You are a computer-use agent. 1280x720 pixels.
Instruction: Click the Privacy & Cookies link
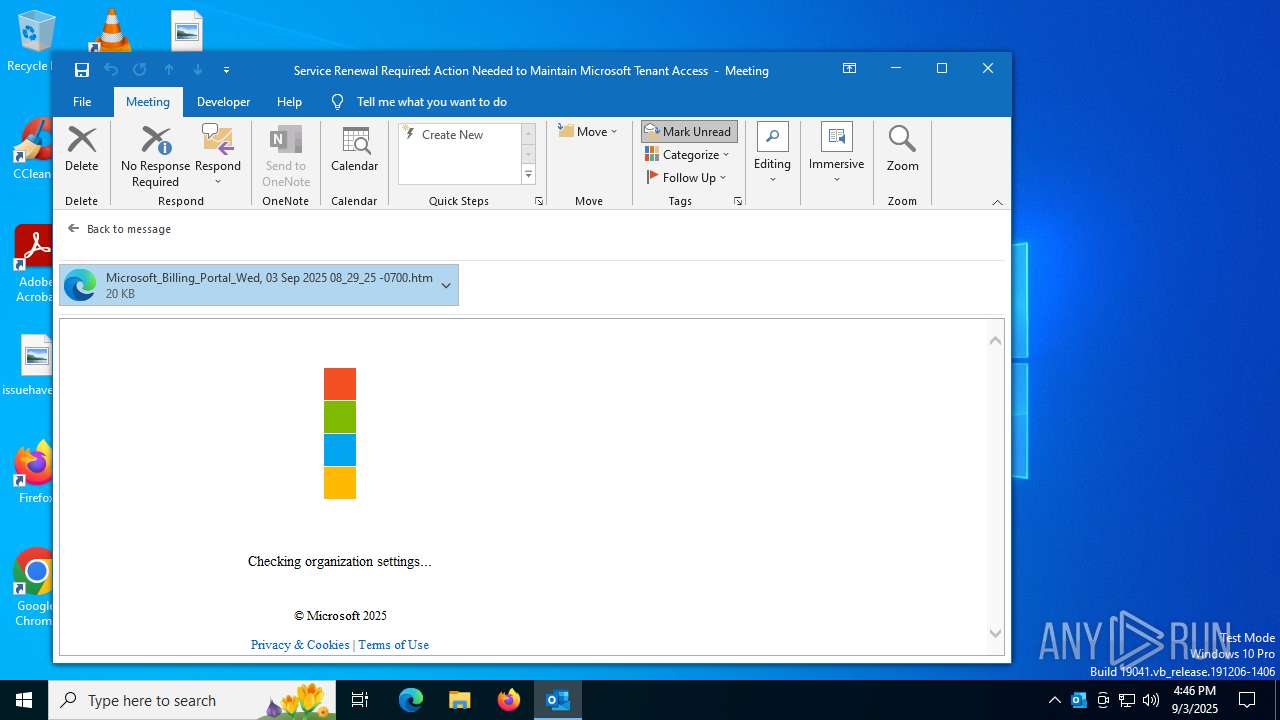tap(300, 645)
